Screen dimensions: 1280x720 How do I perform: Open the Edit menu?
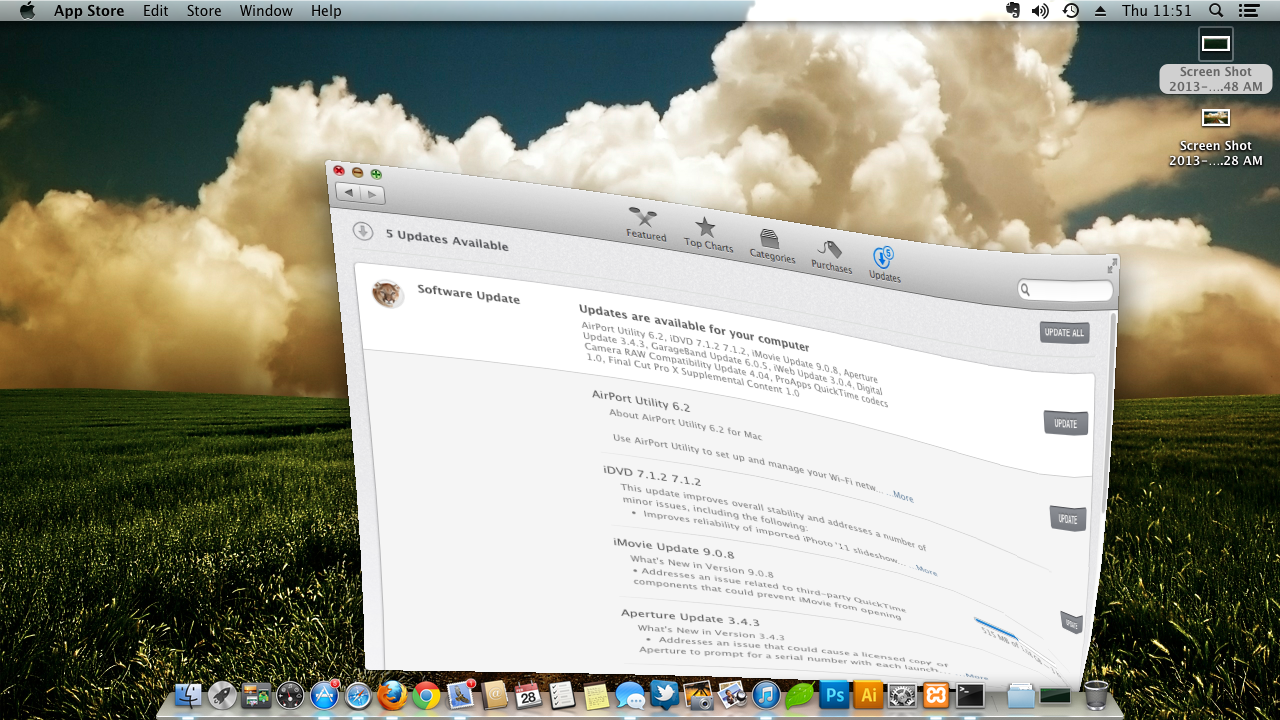155,11
